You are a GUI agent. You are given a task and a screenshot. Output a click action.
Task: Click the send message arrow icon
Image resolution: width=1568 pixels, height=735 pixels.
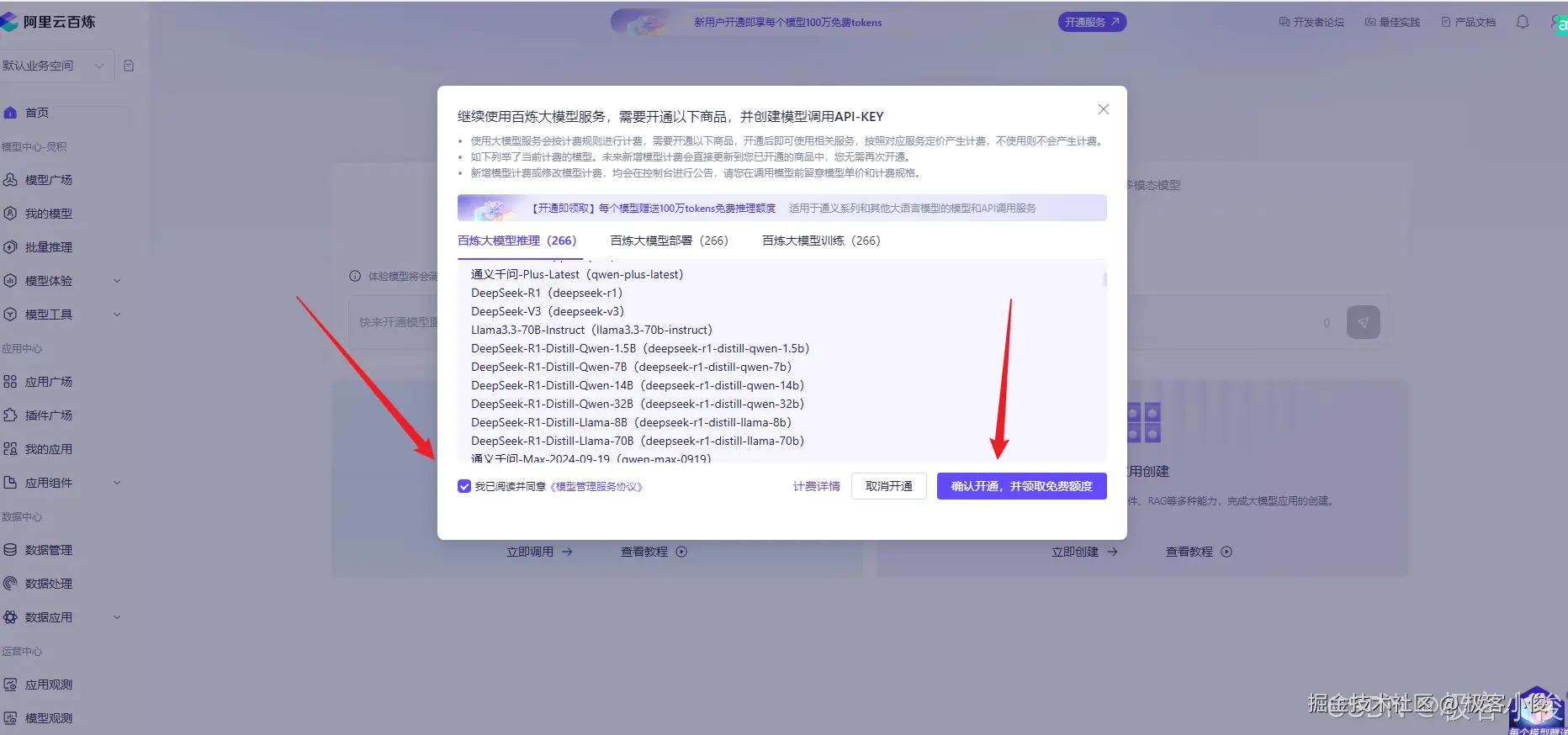click(x=1364, y=322)
